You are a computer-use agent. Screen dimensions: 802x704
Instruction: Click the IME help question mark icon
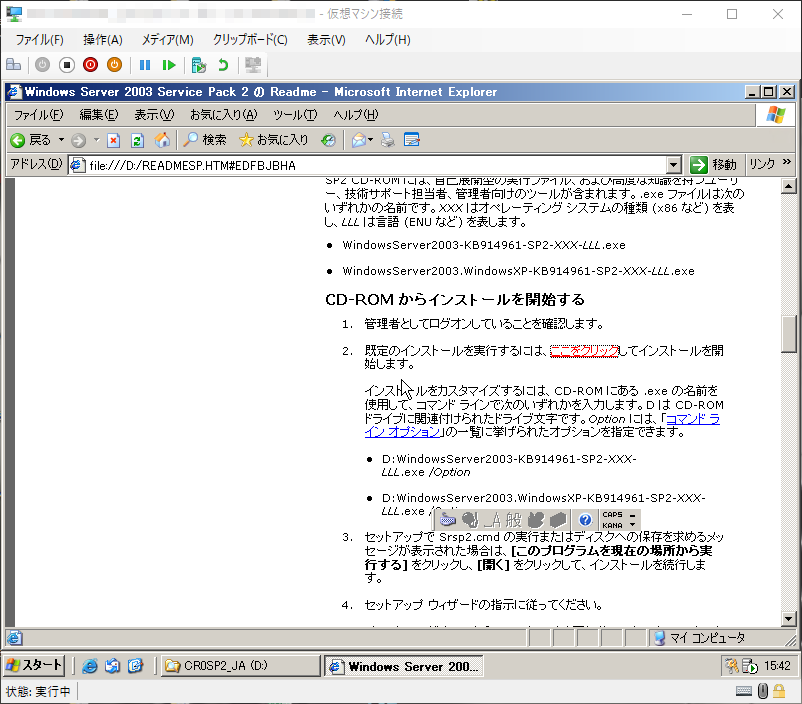pyautogui.click(x=585, y=520)
